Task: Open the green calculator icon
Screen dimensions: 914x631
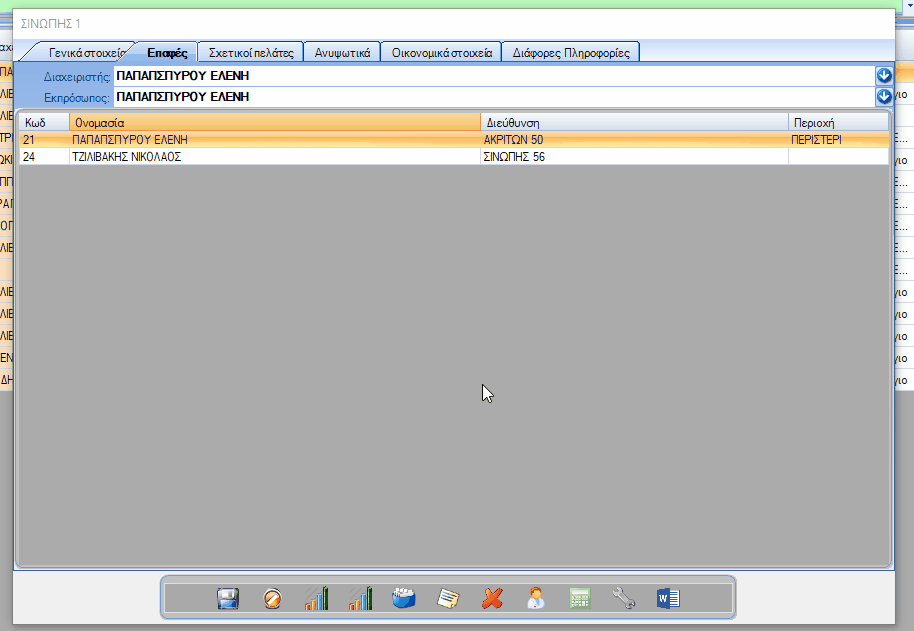Action: click(580, 598)
